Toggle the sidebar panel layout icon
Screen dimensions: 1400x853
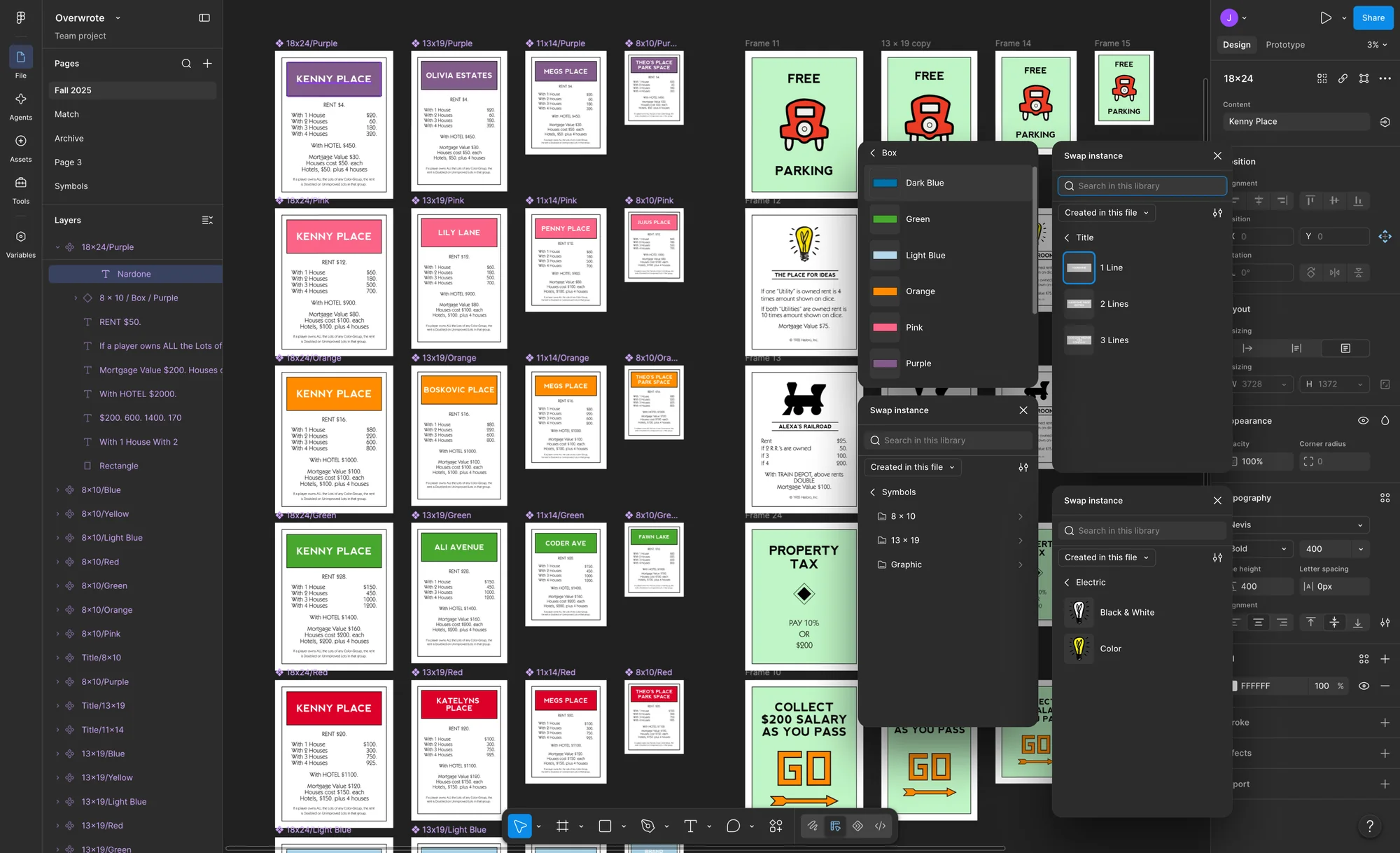pos(204,18)
